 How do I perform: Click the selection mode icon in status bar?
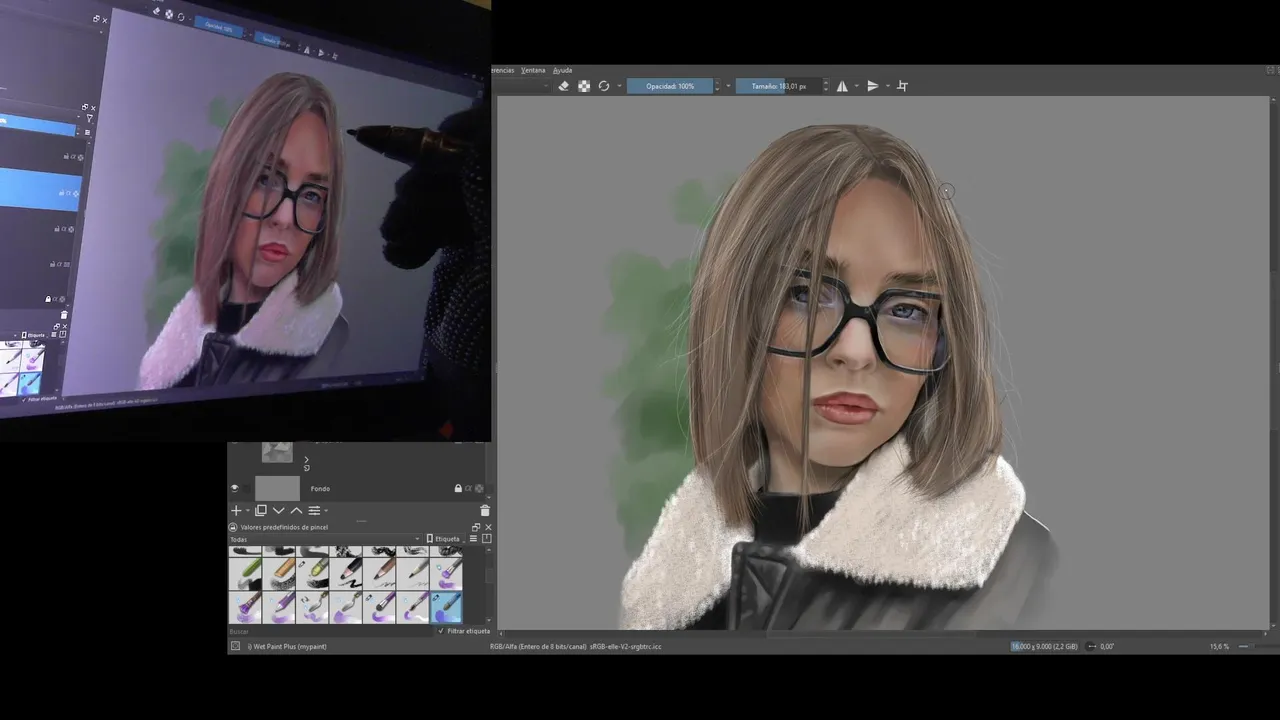[x=235, y=646]
